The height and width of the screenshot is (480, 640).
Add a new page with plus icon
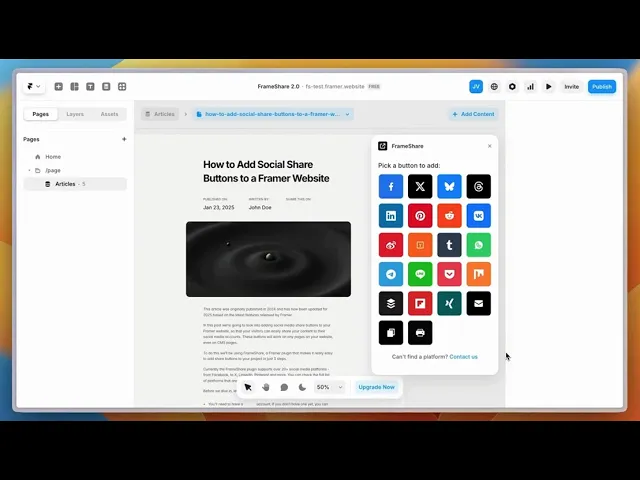[x=124, y=139]
